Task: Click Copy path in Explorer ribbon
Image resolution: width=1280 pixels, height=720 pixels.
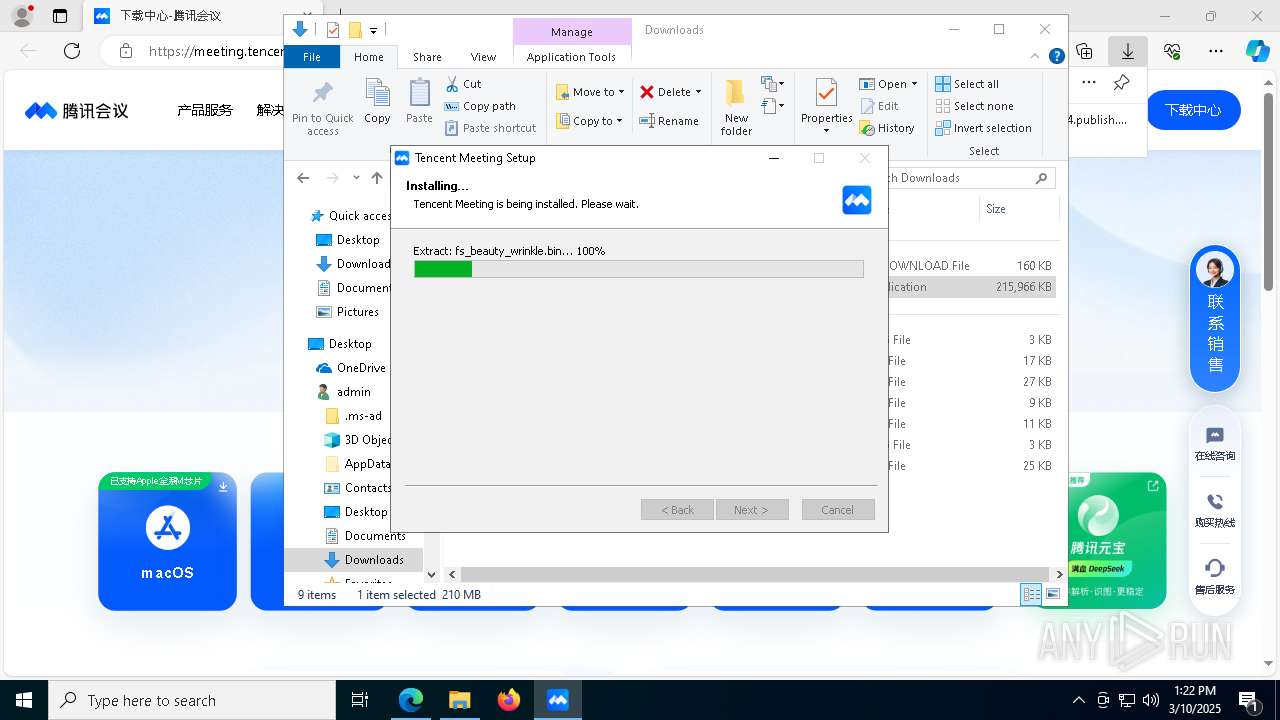Action: [480, 106]
